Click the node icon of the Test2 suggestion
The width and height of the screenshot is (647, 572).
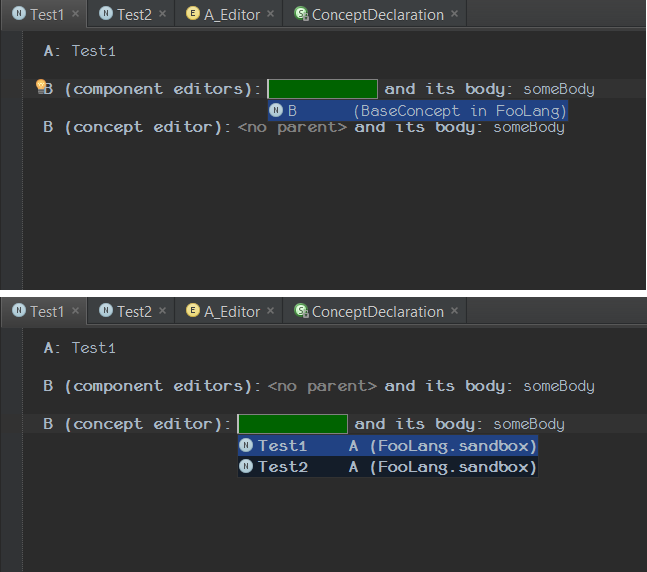pyautogui.click(x=246, y=467)
